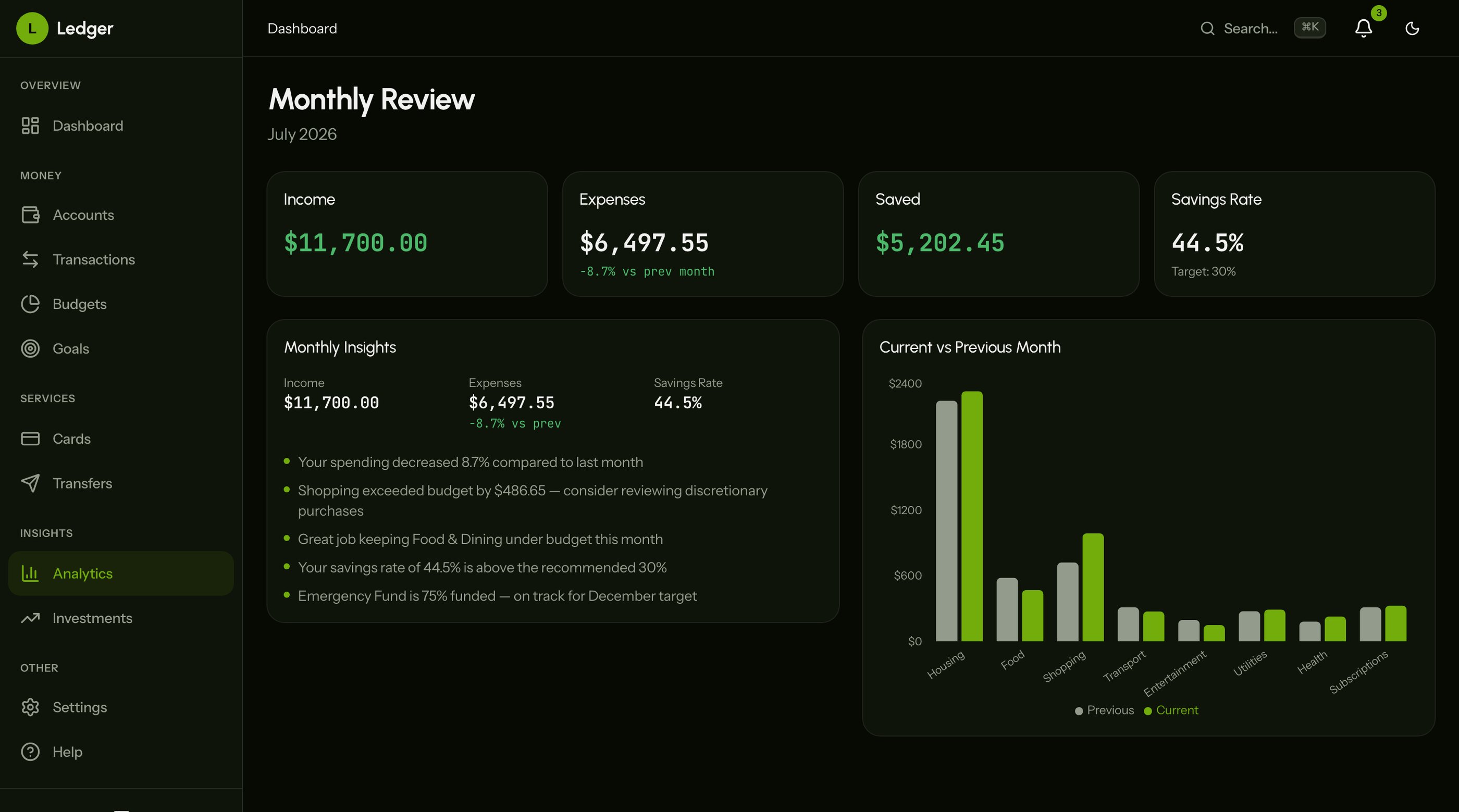Image resolution: width=1459 pixels, height=812 pixels.
Task: Click the previous Entertainment bar in chart
Action: point(1189,630)
